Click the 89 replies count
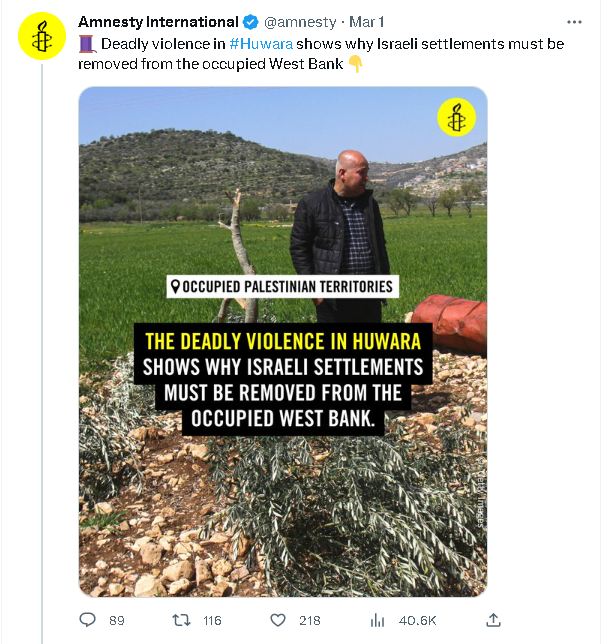The width and height of the screenshot is (609, 644). pos(116,621)
